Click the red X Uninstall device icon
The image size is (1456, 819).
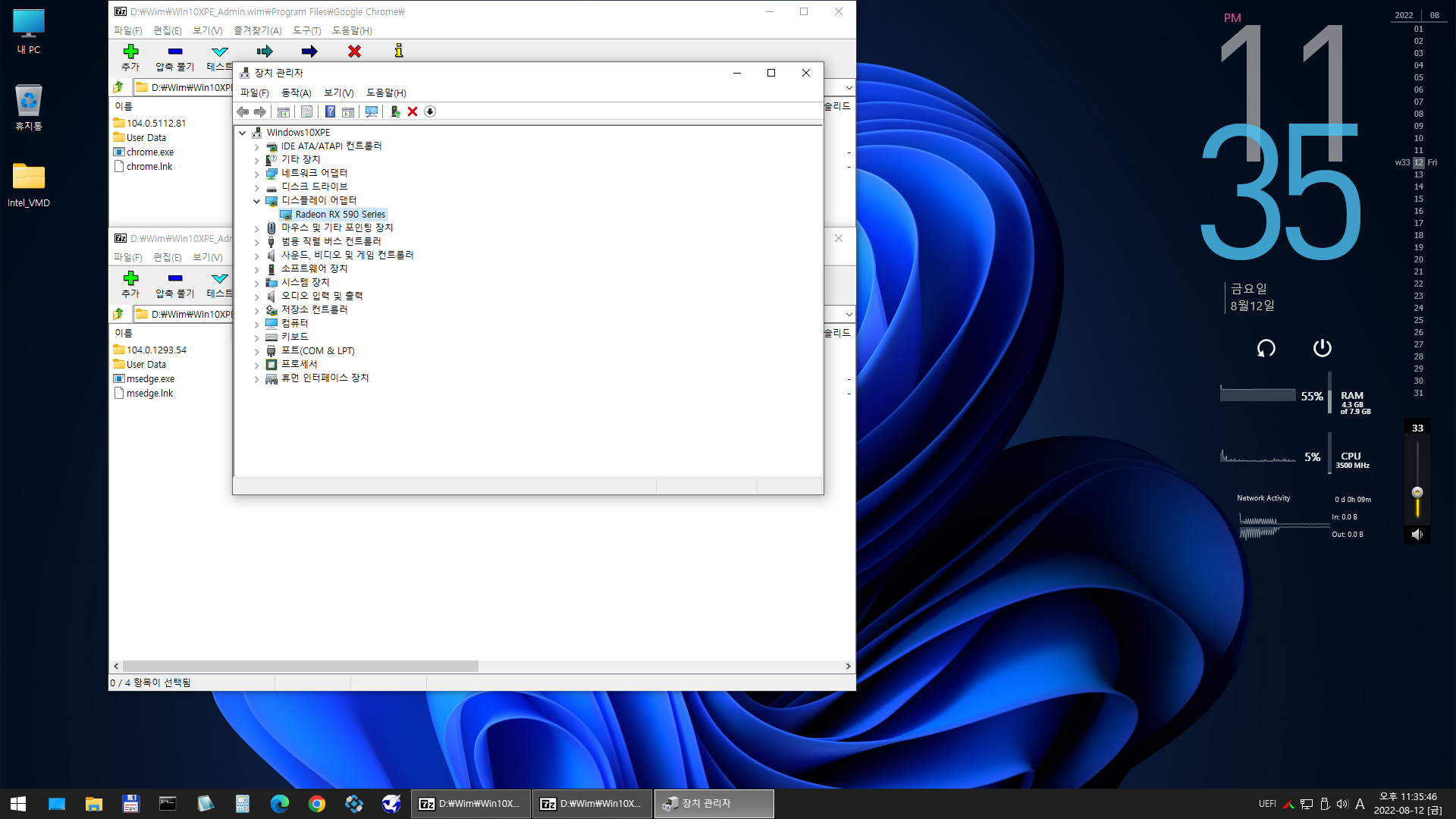(x=413, y=111)
